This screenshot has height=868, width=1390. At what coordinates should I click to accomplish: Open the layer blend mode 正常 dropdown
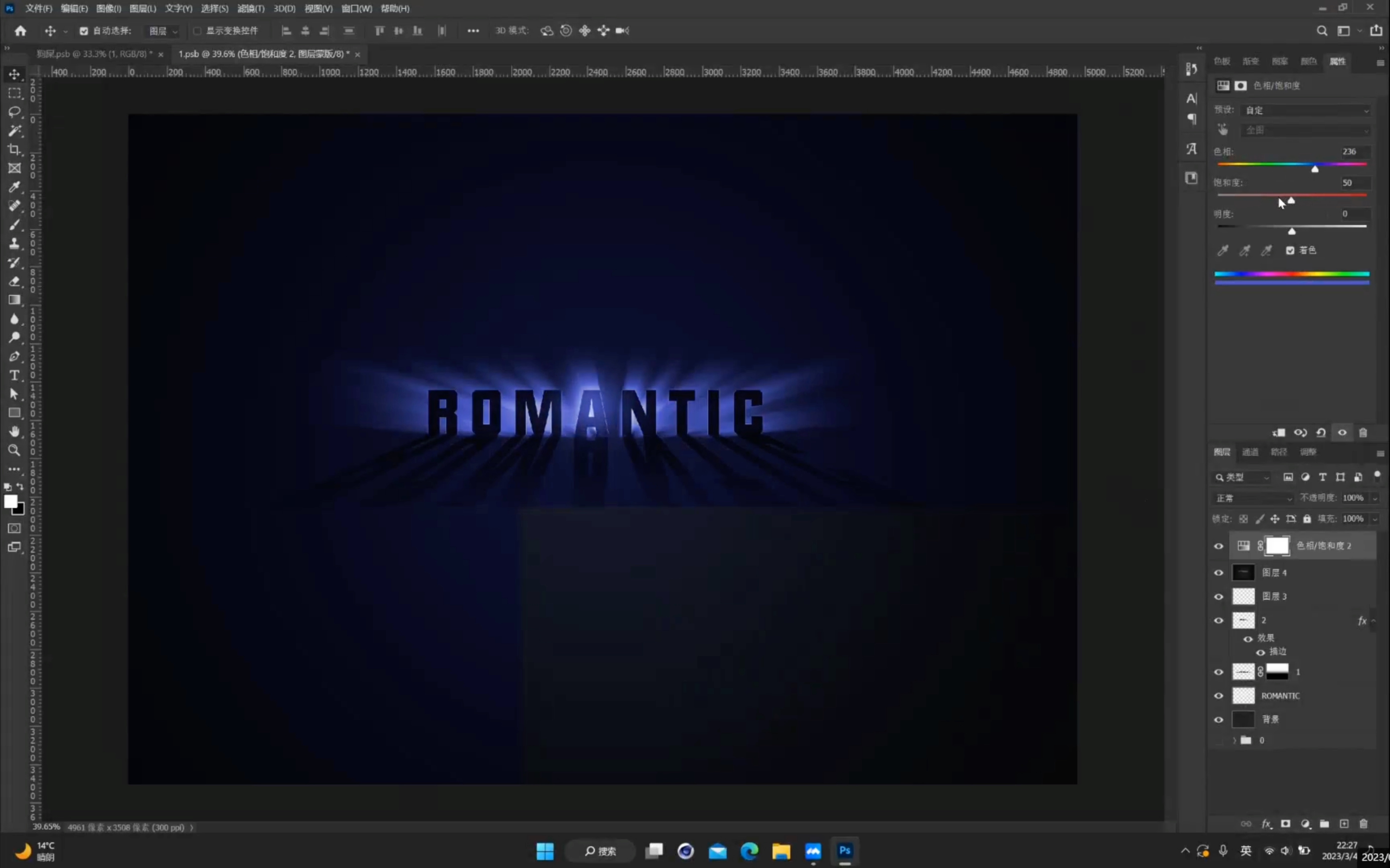point(1253,498)
